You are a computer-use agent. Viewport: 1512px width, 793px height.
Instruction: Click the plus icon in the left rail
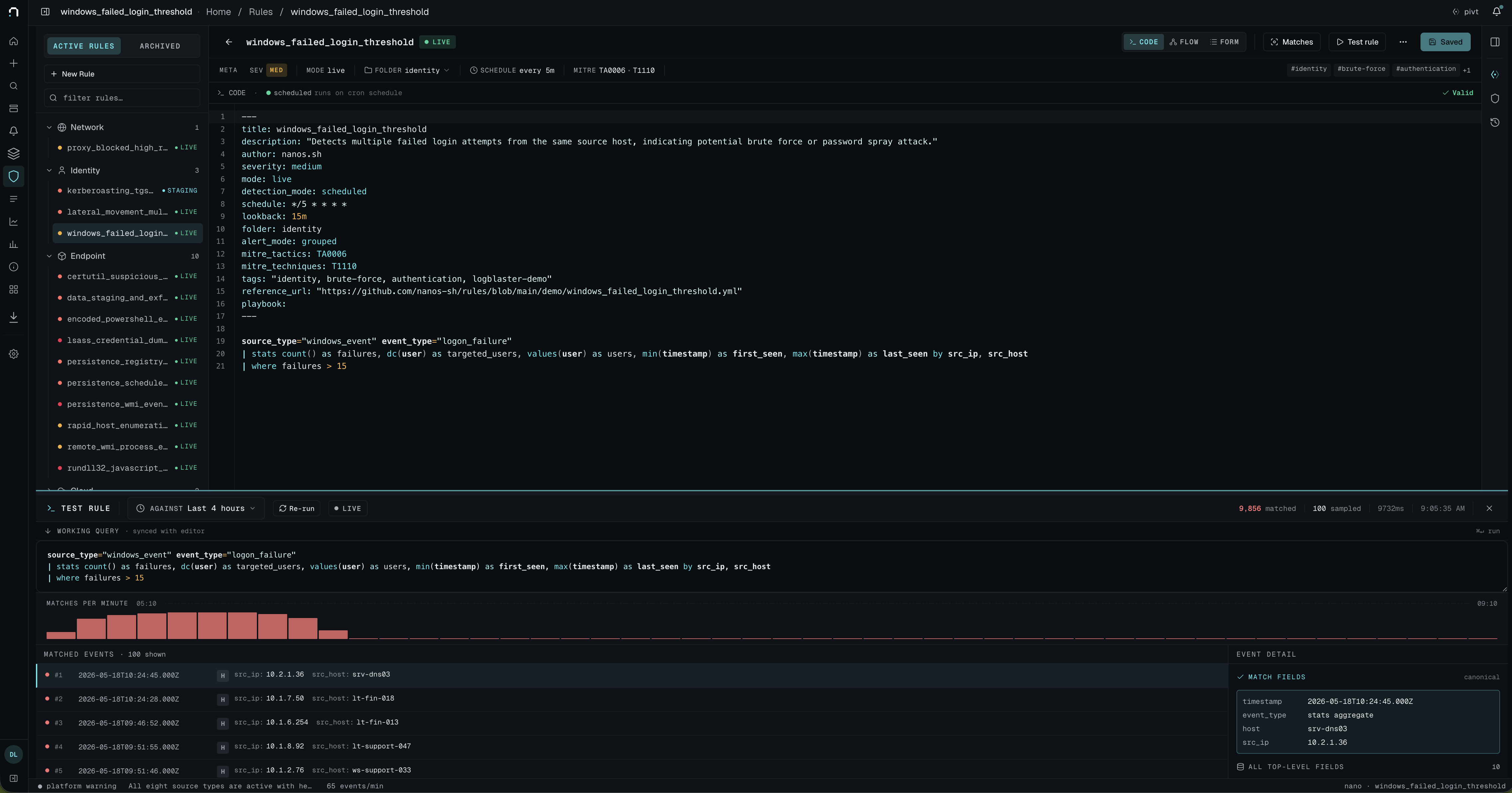14,64
